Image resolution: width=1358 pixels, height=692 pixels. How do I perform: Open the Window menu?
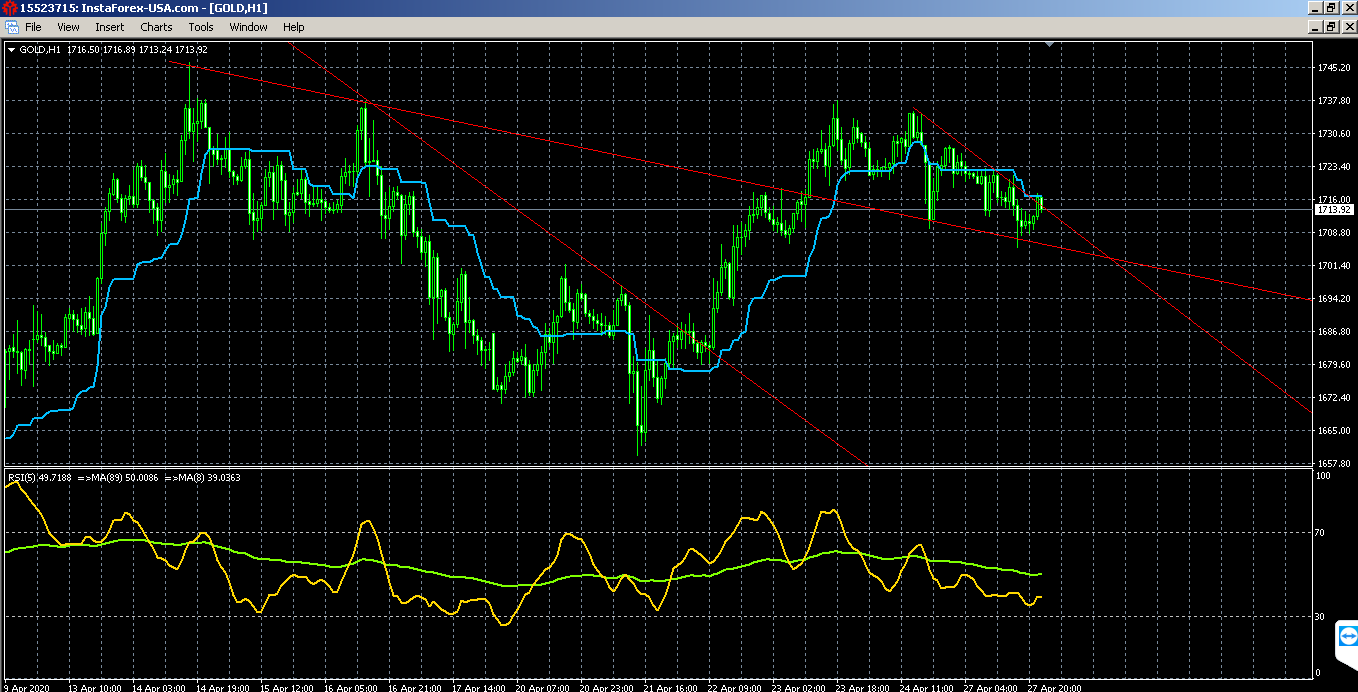click(248, 27)
